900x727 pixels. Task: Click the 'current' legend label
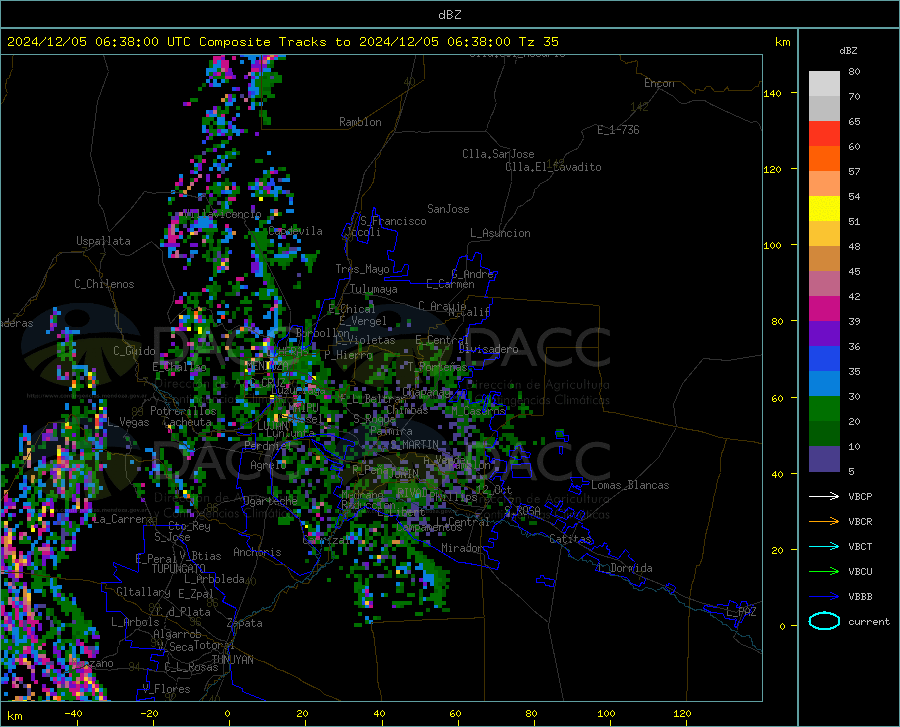point(868,621)
